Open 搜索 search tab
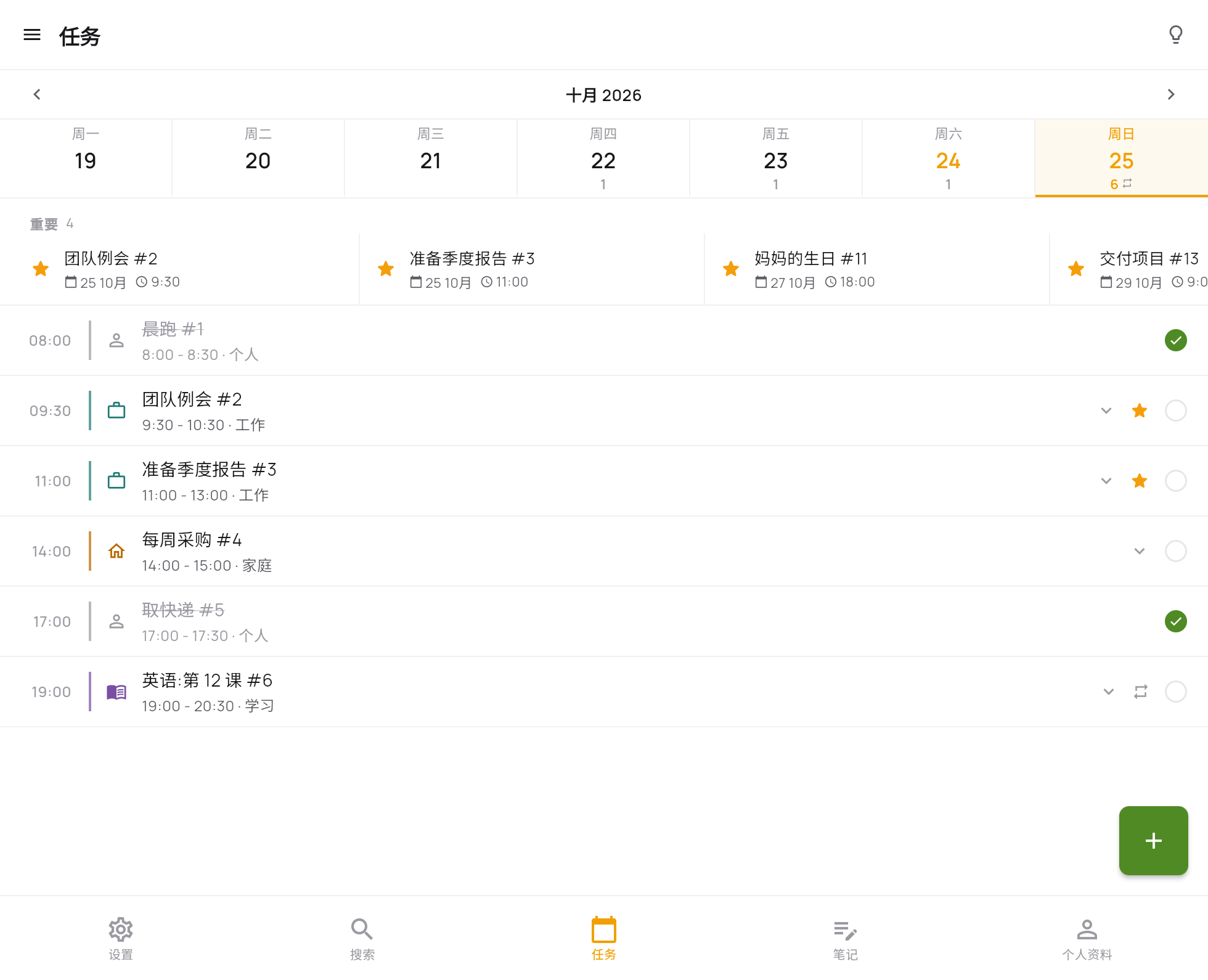 point(362,938)
